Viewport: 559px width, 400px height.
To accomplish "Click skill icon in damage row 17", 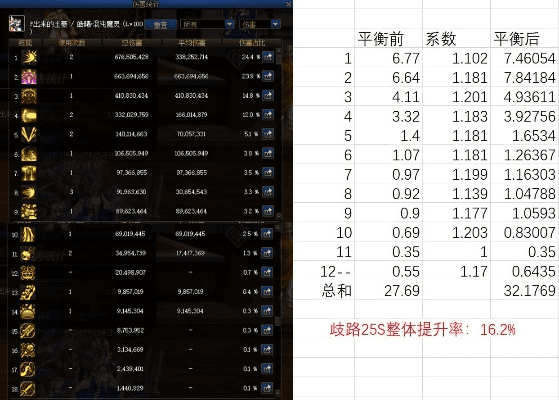I will (x=27, y=369).
